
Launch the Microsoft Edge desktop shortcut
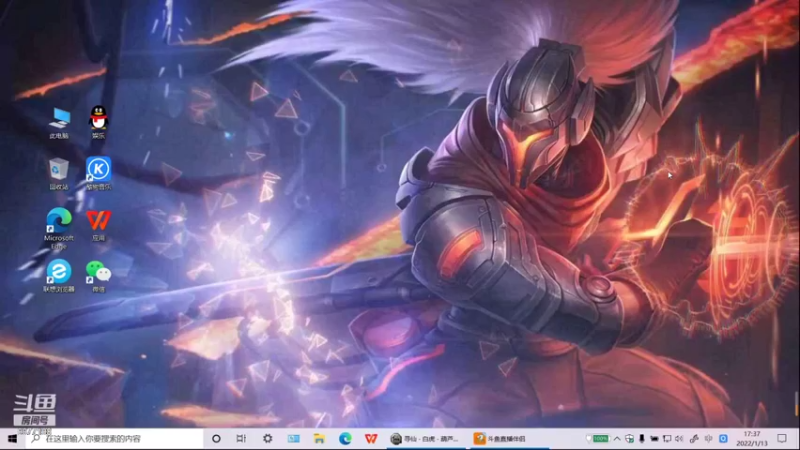click(x=59, y=229)
